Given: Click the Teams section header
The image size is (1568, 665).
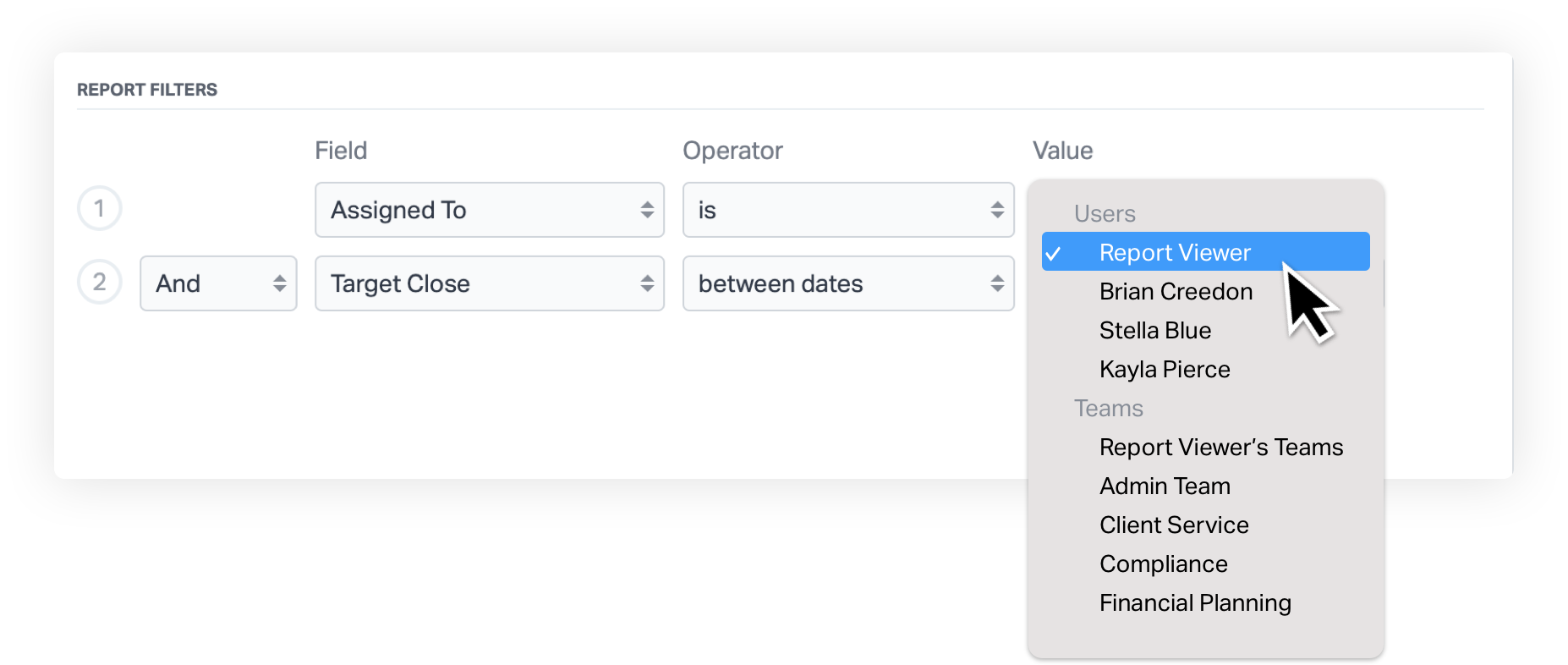Looking at the screenshot, I should coord(1109,408).
